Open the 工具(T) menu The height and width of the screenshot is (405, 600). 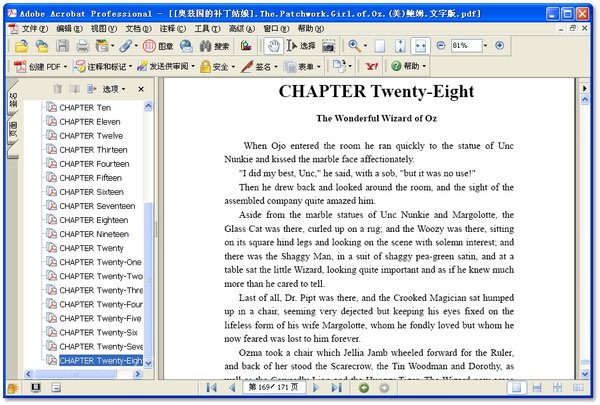[207, 29]
